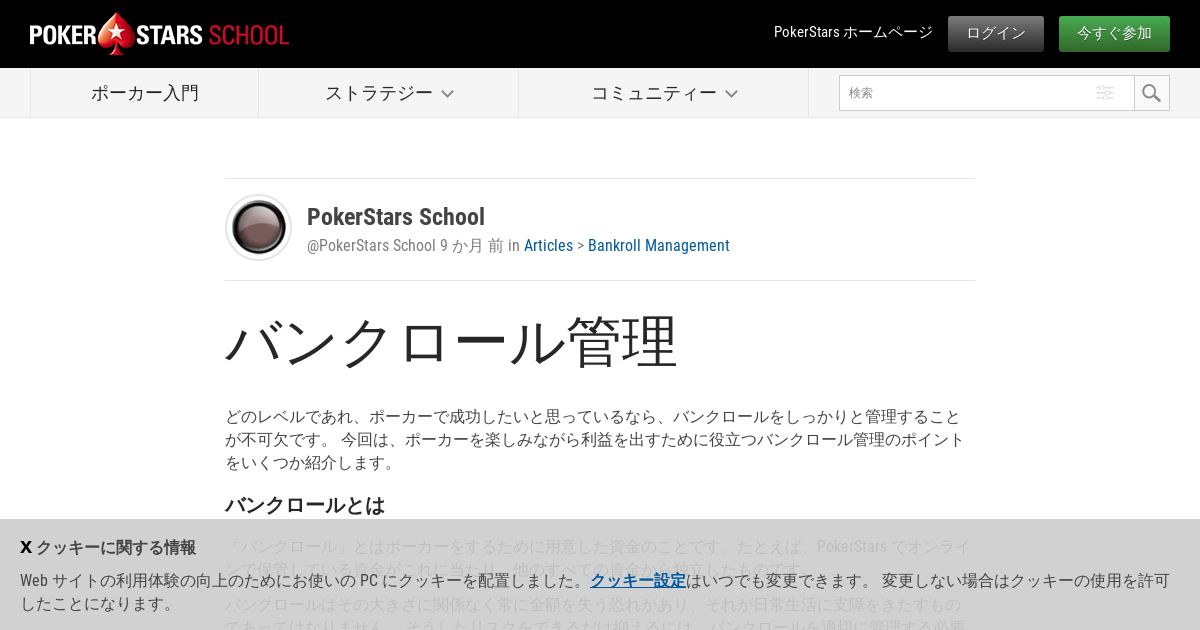This screenshot has width=1200, height=630.
Task: Click the クッキーに関する情報 heading
Action: click(116, 547)
